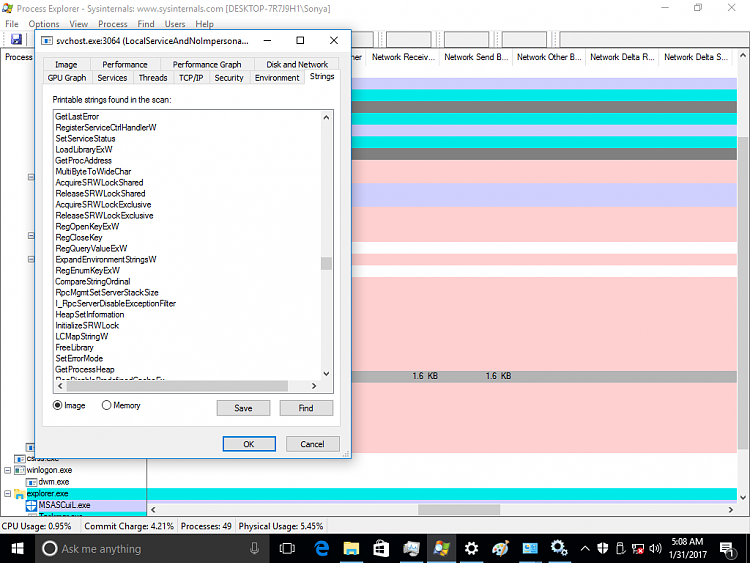The width and height of the screenshot is (750, 563).
Task: Switch to the Performance tab
Action: 125,65
